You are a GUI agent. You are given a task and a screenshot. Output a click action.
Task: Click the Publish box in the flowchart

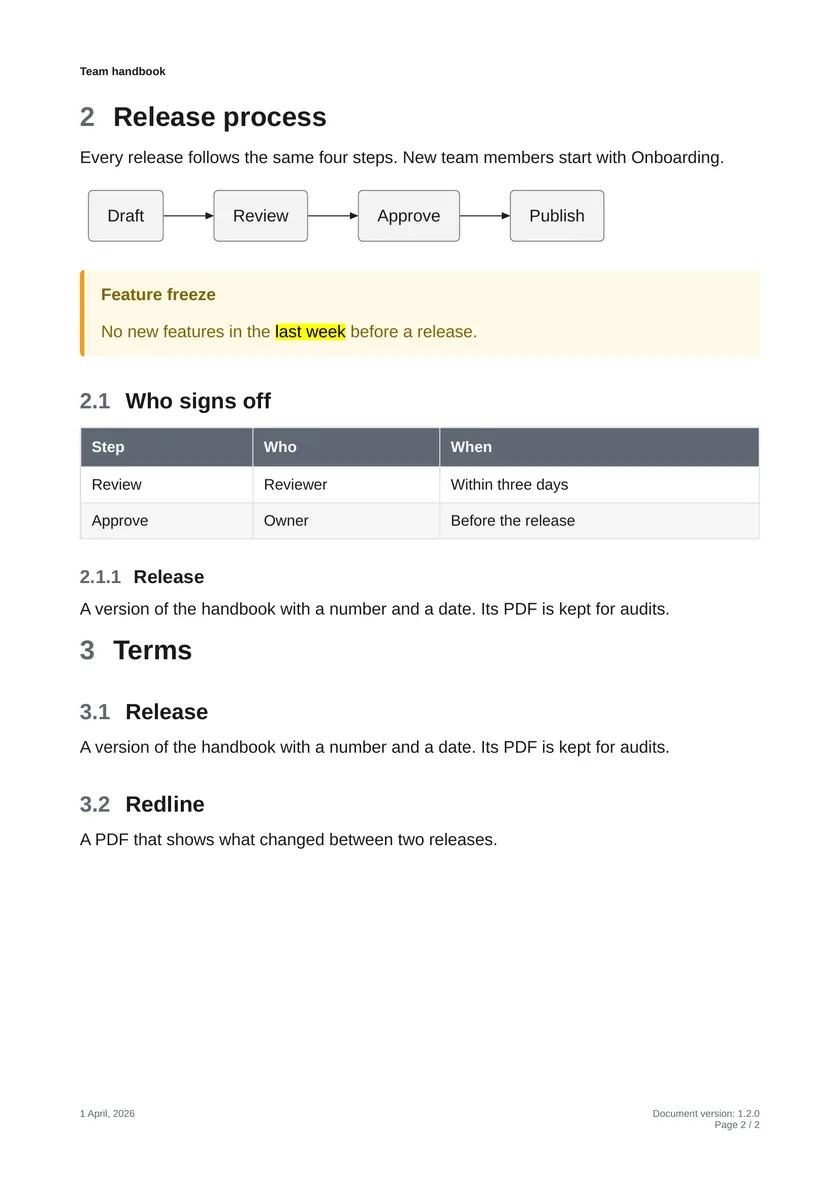557,216
